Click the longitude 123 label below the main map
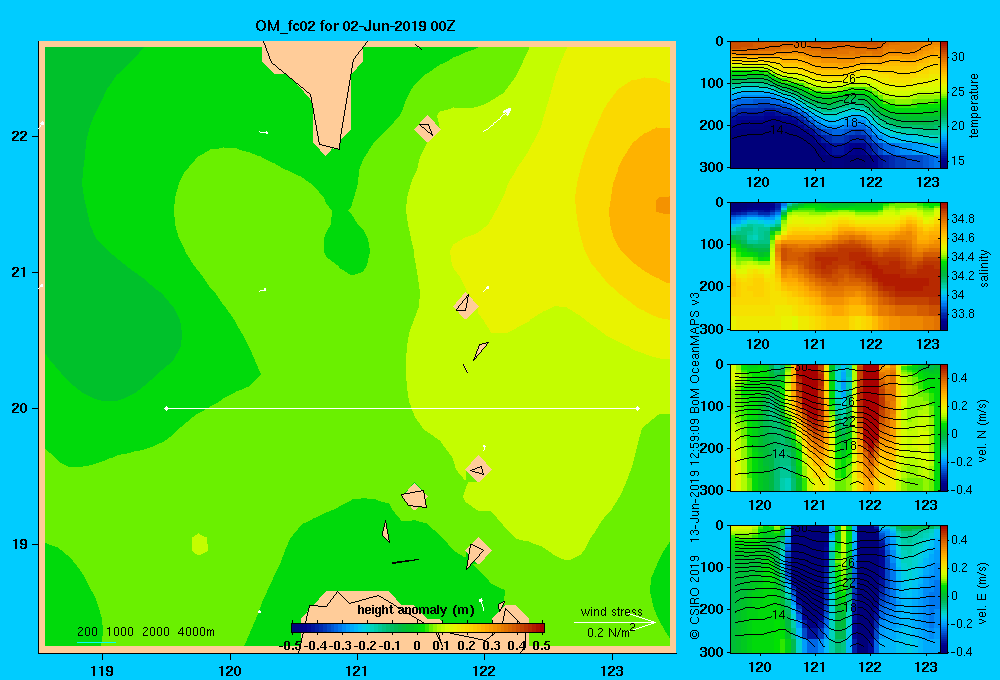1000x680 pixels. tap(612, 670)
